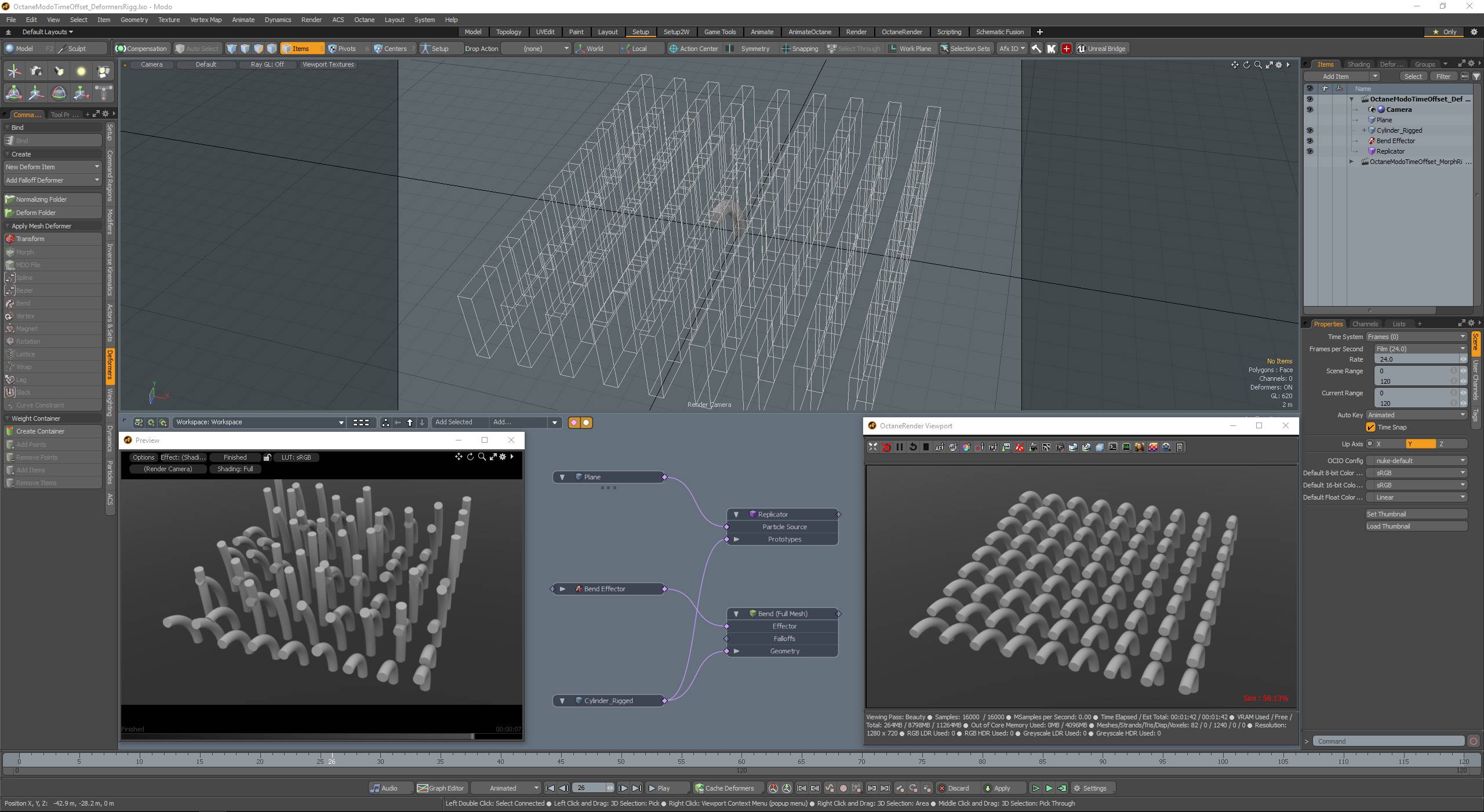Viewport: 1484px width, 812px height.
Task: Open the New Deform Item dropdown
Action: [52, 167]
